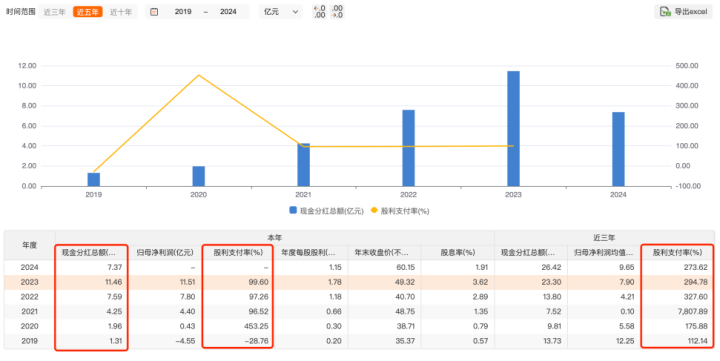Click the 1.78 dividend per share cell
Screen dimensions: 720x361
click(311, 282)
